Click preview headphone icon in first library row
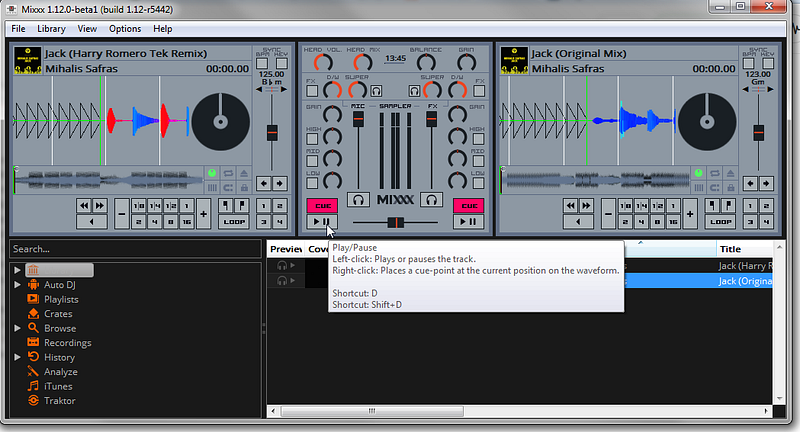 tap(282, 265)
